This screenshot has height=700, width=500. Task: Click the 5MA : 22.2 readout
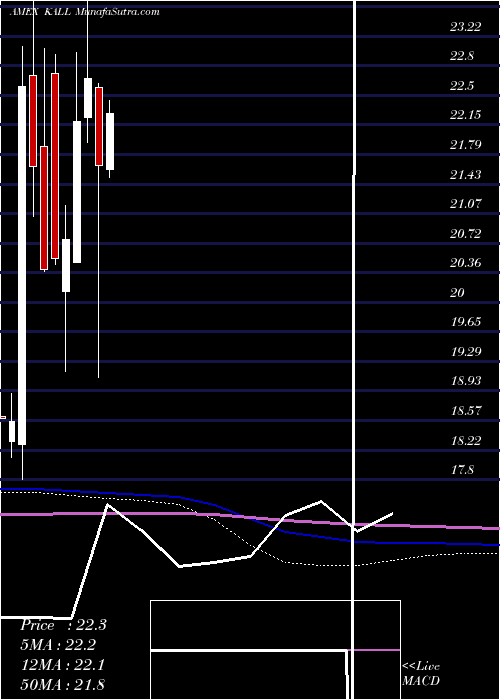58,645
